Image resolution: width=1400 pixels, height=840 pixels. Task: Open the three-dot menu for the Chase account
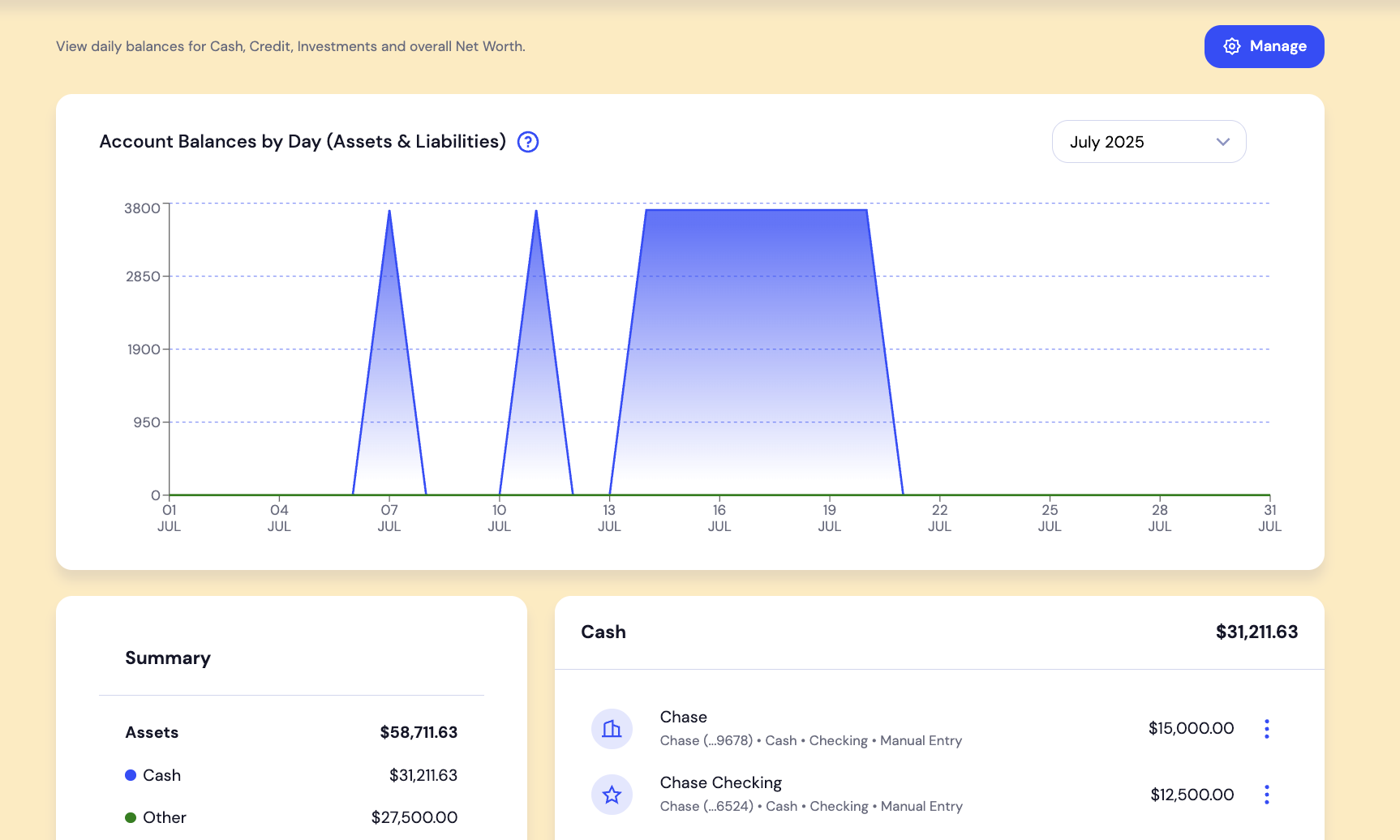coord(1267,729)
